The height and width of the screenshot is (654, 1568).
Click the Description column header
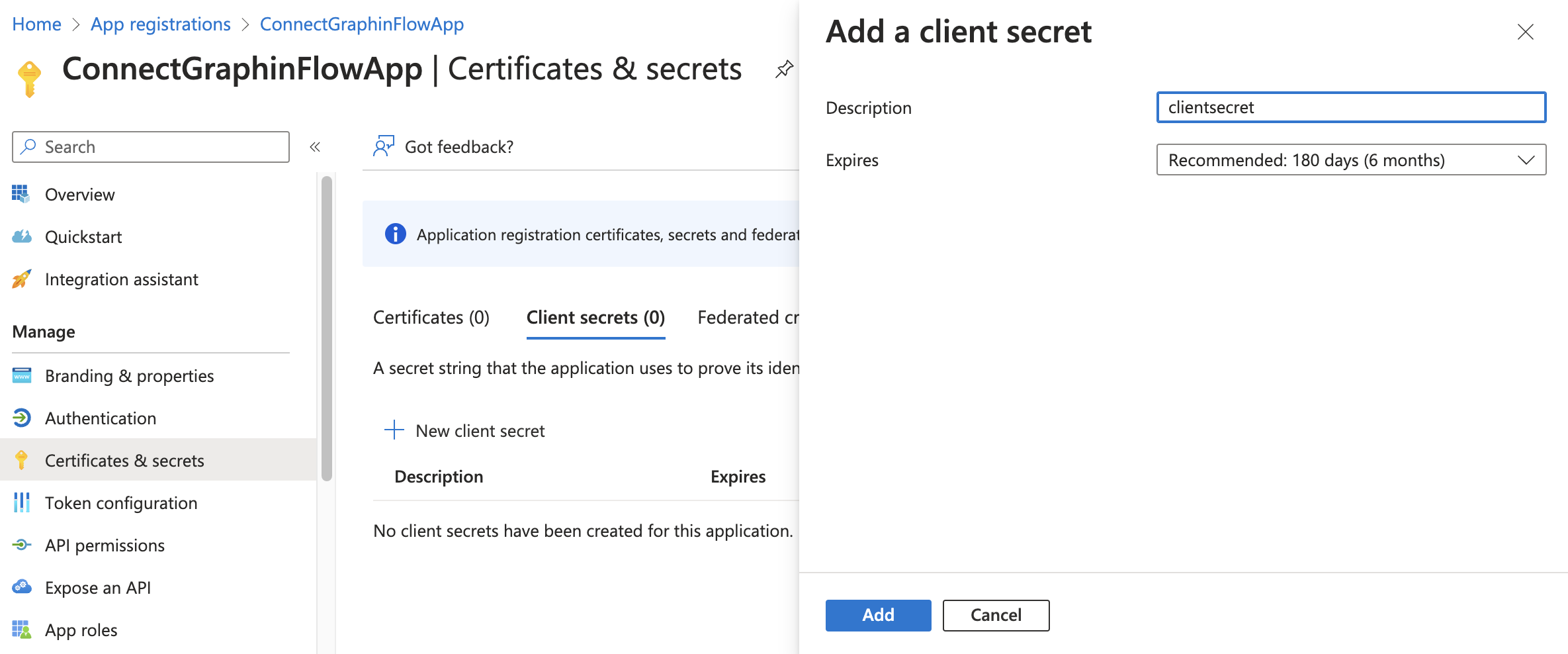tap(439, 477)
